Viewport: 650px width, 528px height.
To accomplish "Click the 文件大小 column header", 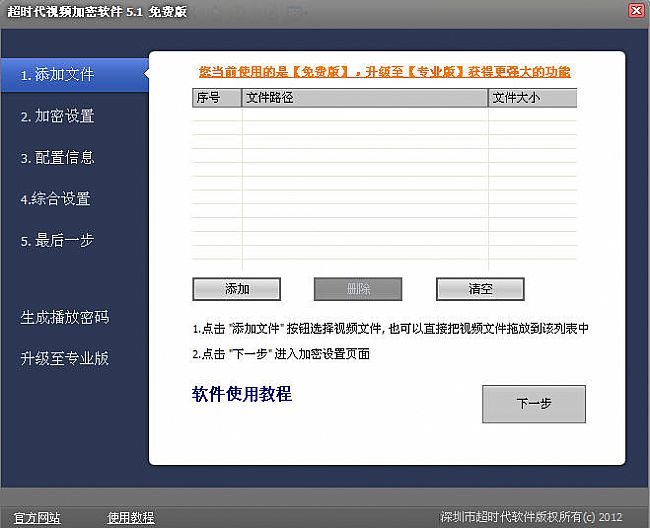I will click(533, 98).
